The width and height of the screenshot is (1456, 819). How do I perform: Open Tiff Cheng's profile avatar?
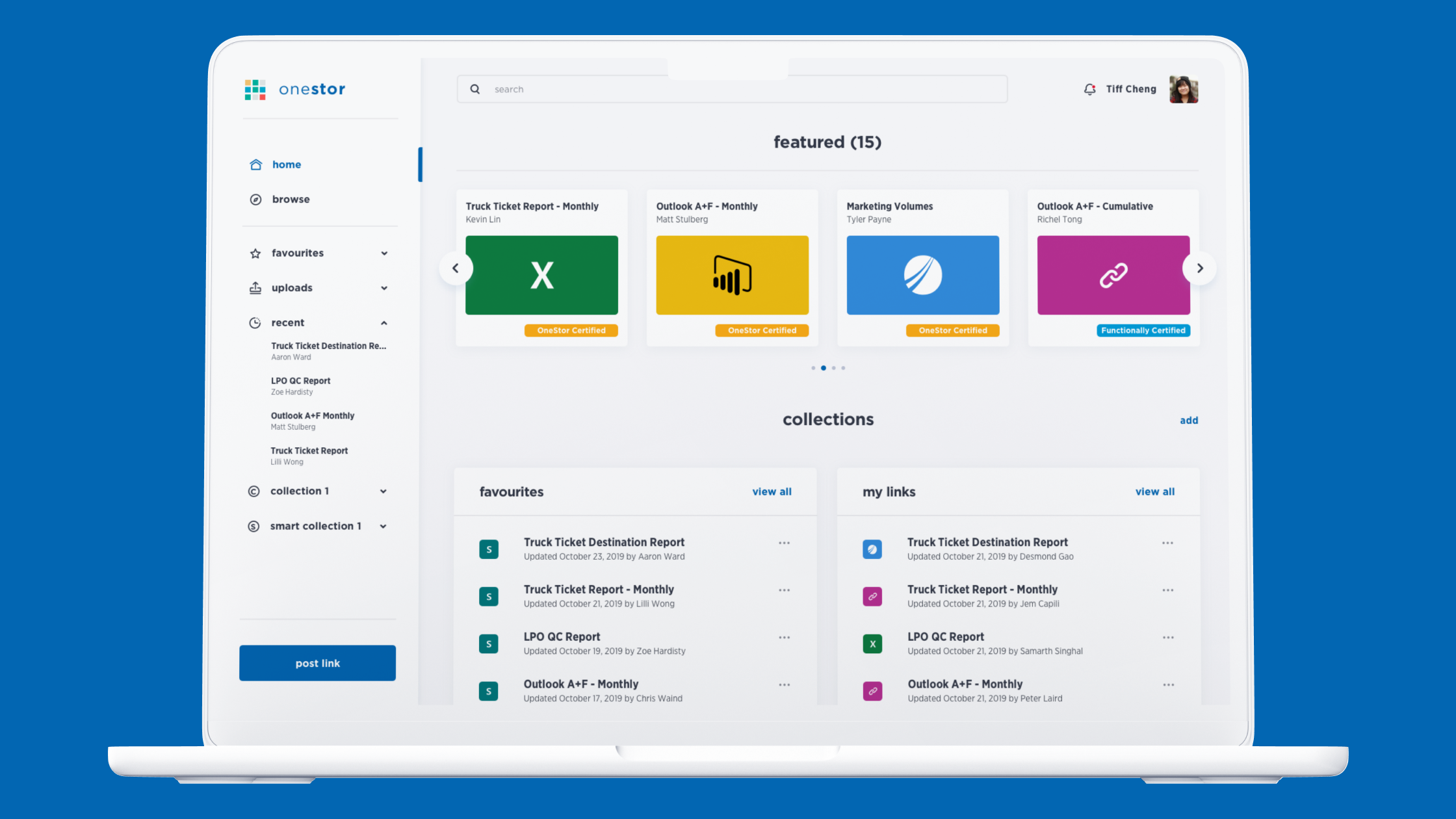(x=1183, y=89)
